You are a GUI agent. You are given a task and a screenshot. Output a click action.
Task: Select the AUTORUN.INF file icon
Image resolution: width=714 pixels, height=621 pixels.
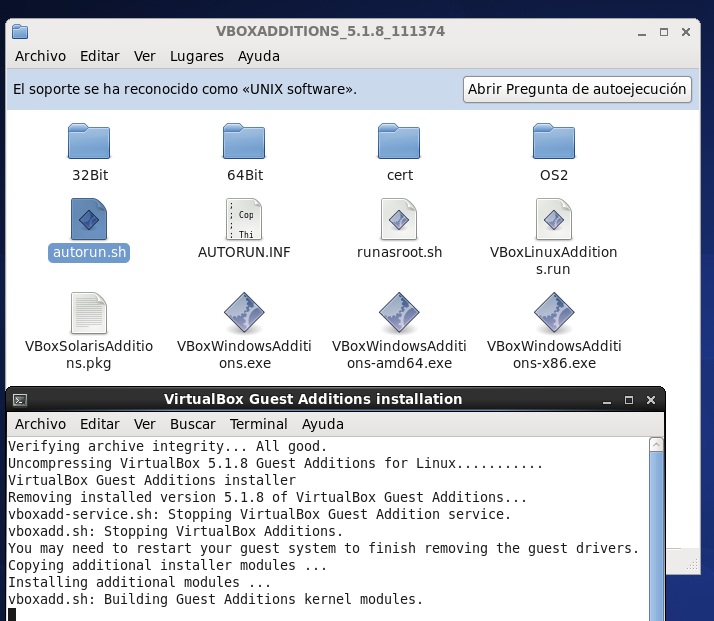[x=244, y=219]
